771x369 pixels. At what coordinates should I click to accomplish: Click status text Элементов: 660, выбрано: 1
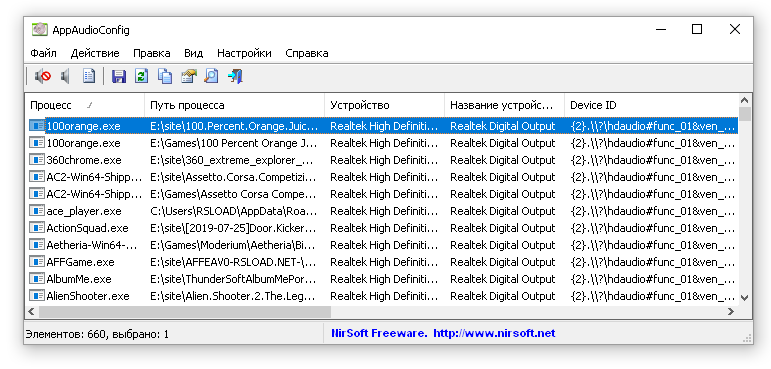97,334
